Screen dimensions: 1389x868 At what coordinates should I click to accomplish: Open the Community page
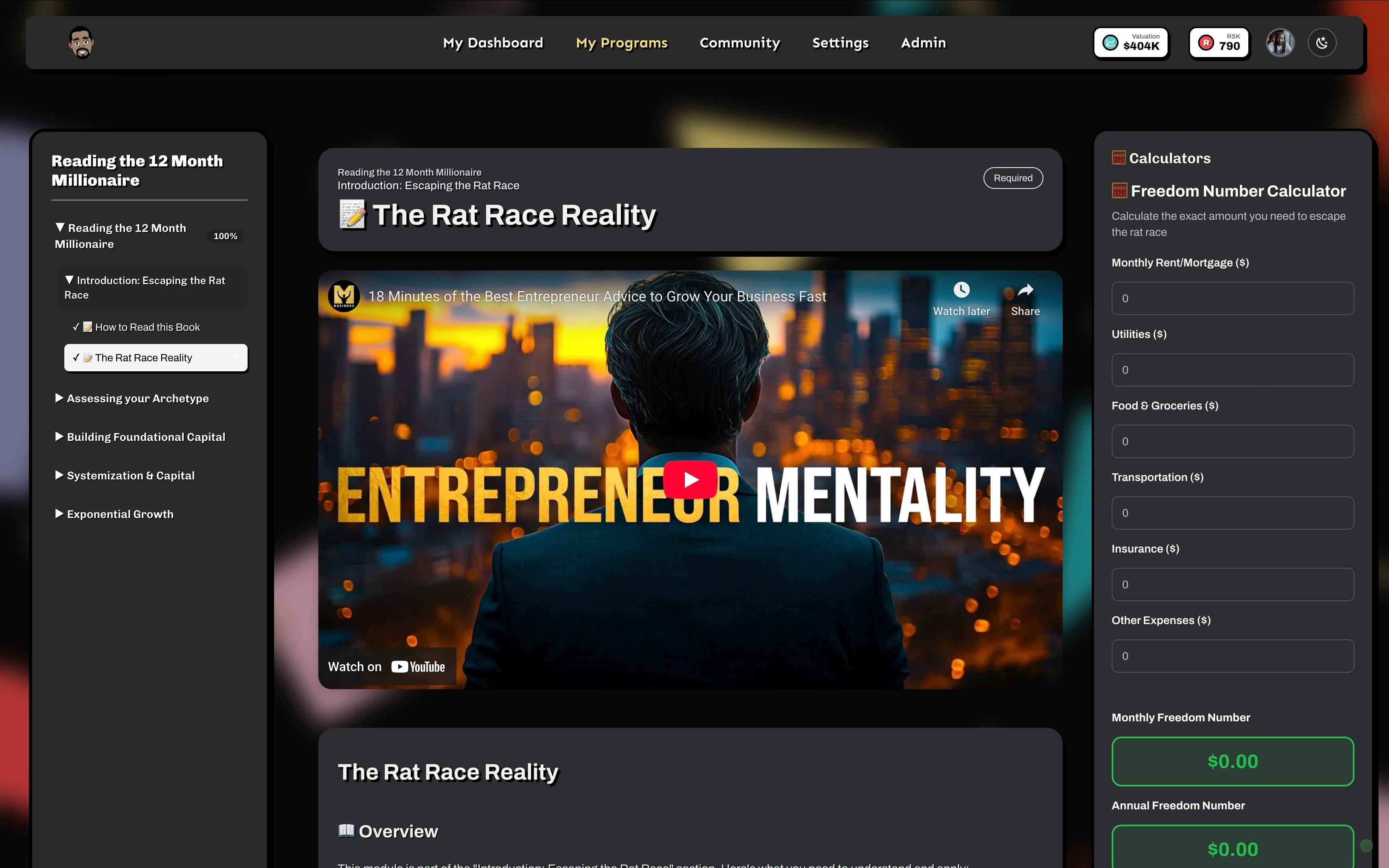click(739, 43)
